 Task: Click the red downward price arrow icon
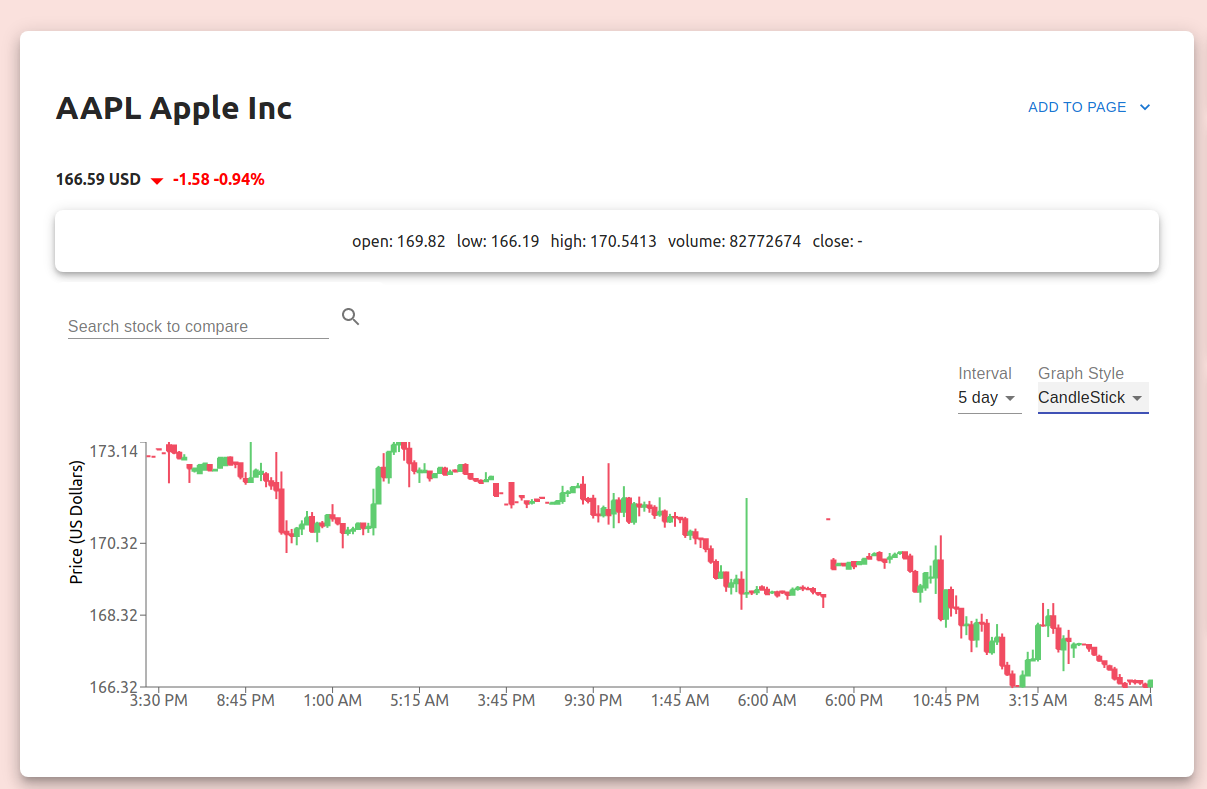tap(157, 181)
